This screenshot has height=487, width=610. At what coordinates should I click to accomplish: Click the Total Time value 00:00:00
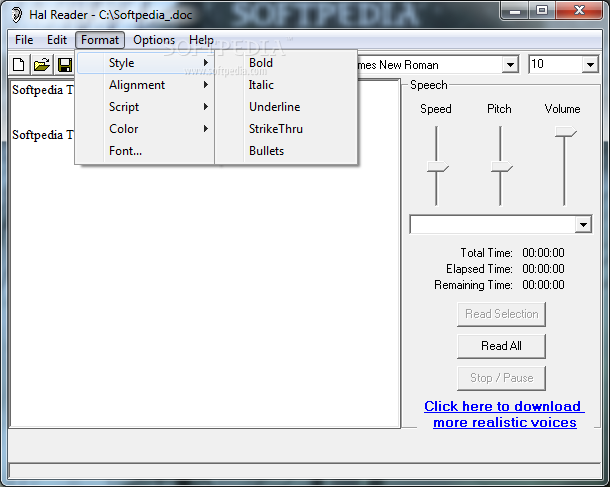(x=543, y=253)
